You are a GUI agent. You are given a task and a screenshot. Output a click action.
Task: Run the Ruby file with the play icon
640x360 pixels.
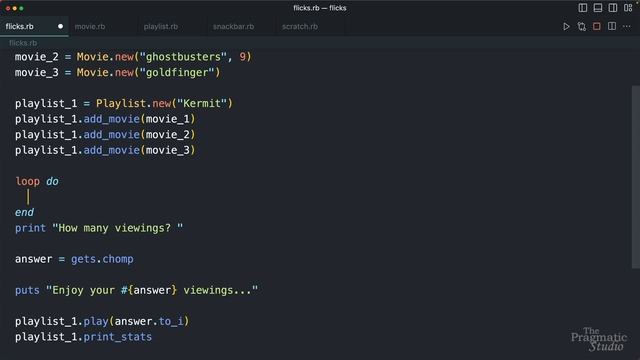[x=566, y=27]
